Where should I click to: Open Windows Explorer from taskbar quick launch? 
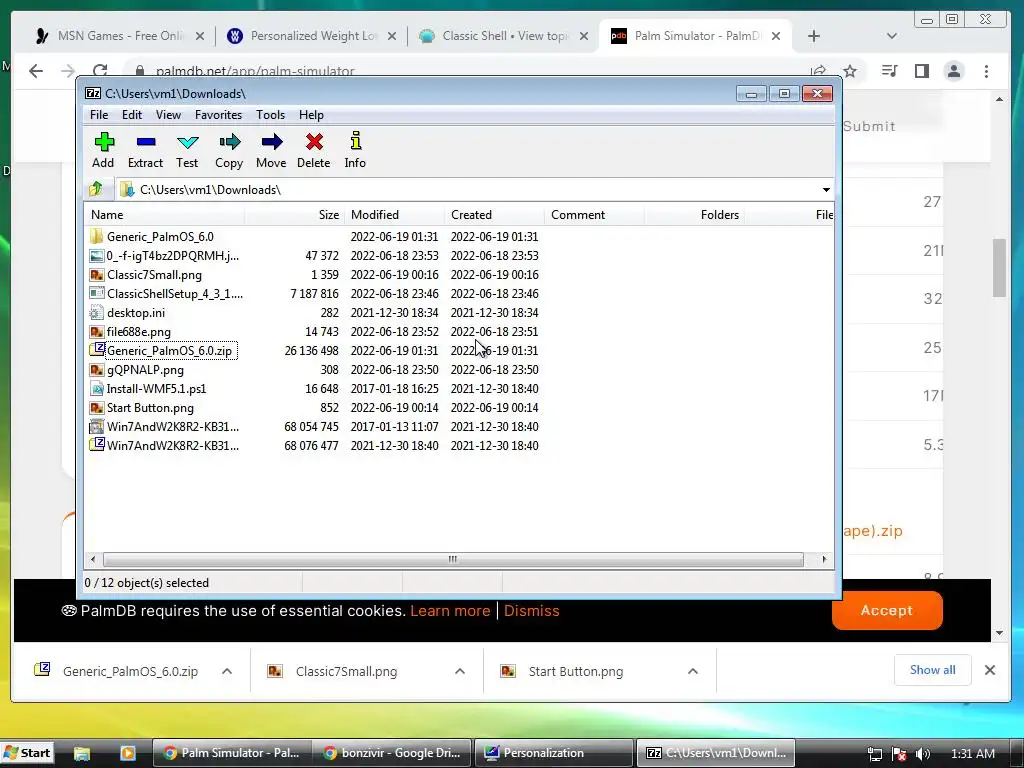pos(82,753)
